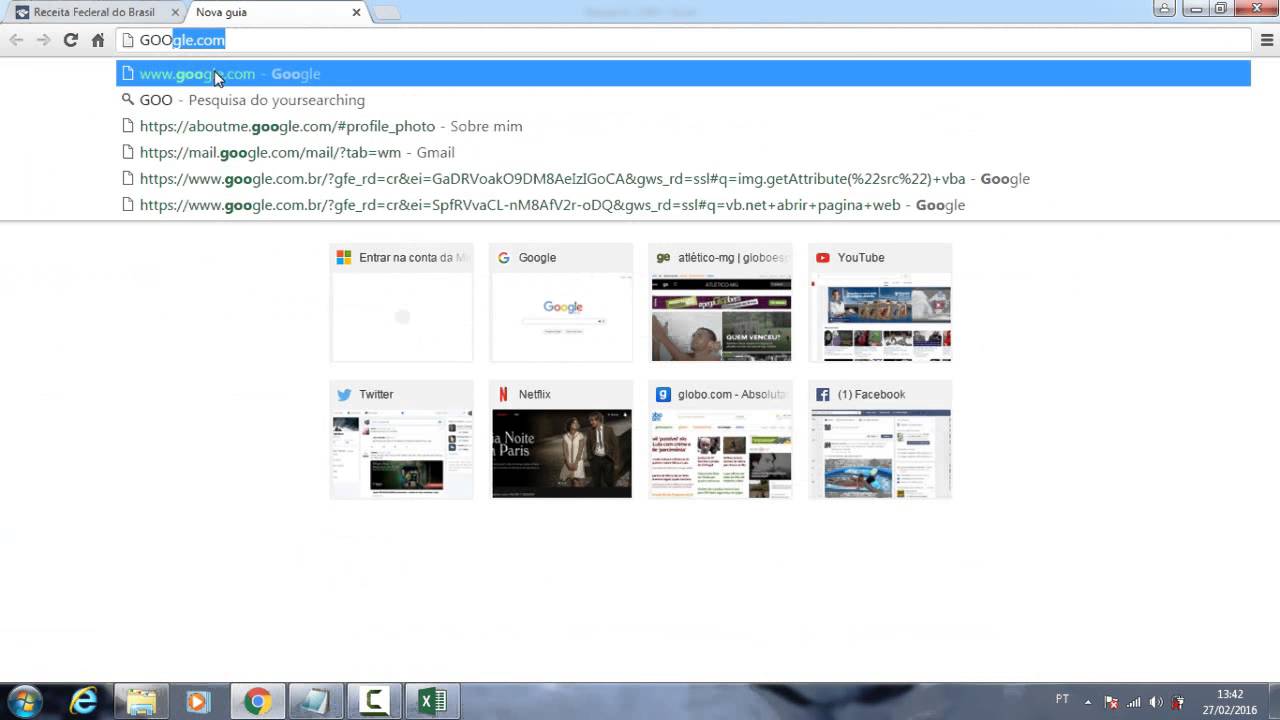Image resolution: width=1280 pixels, height=720 pixels.
Task: Open the Netflix thumbnail tile
Action: (561, 439)
